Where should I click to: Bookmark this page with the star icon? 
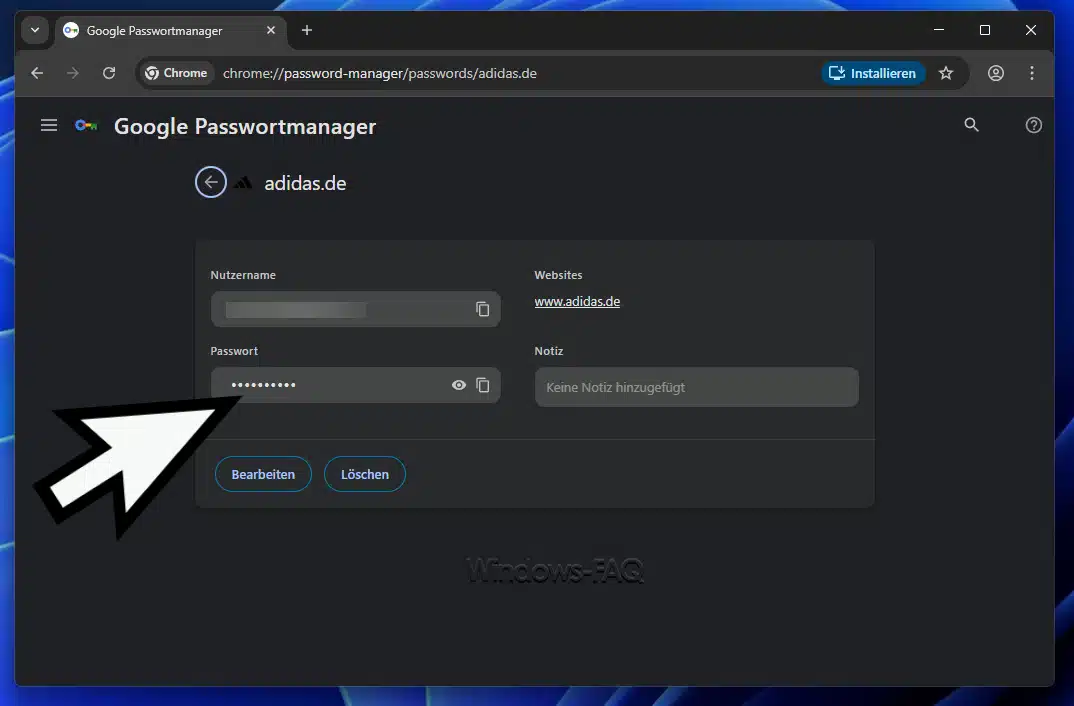(946, 73)
